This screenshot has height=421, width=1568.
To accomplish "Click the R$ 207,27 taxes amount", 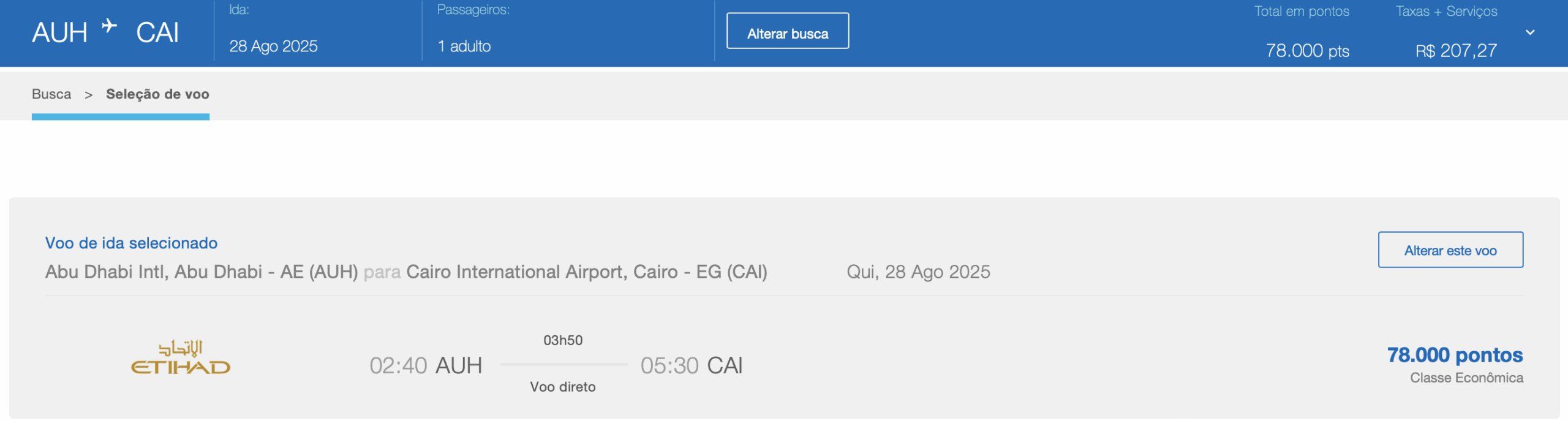I will coord(1456,51).
